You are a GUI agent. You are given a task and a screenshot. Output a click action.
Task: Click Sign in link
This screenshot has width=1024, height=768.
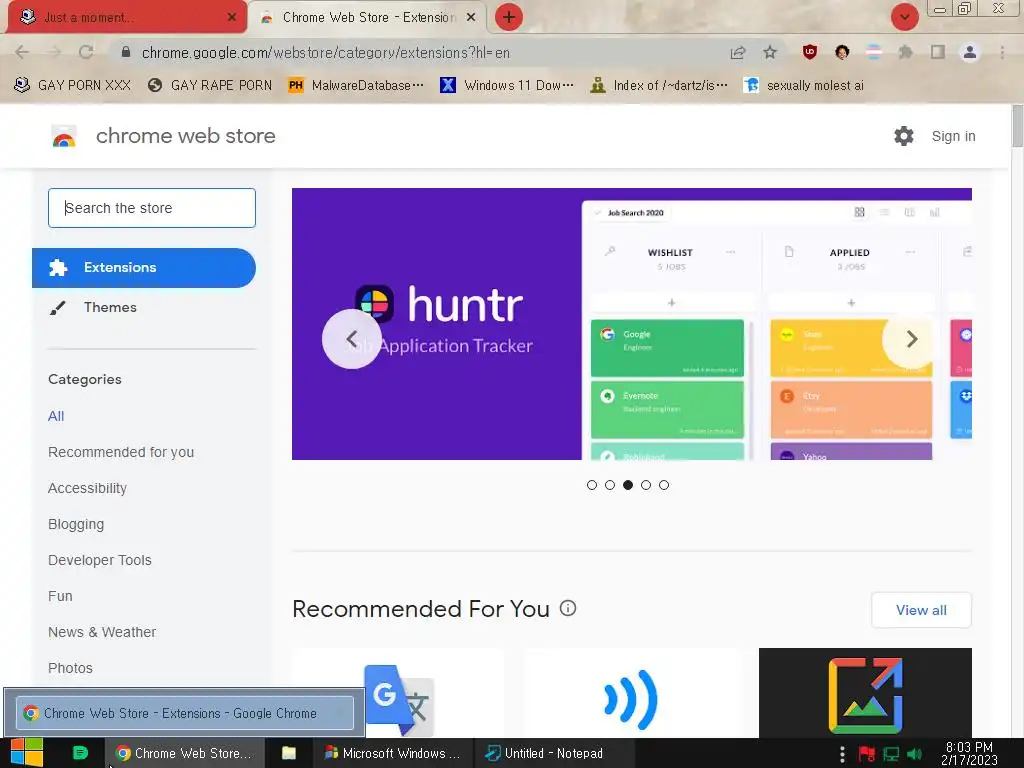coord(953,136)
